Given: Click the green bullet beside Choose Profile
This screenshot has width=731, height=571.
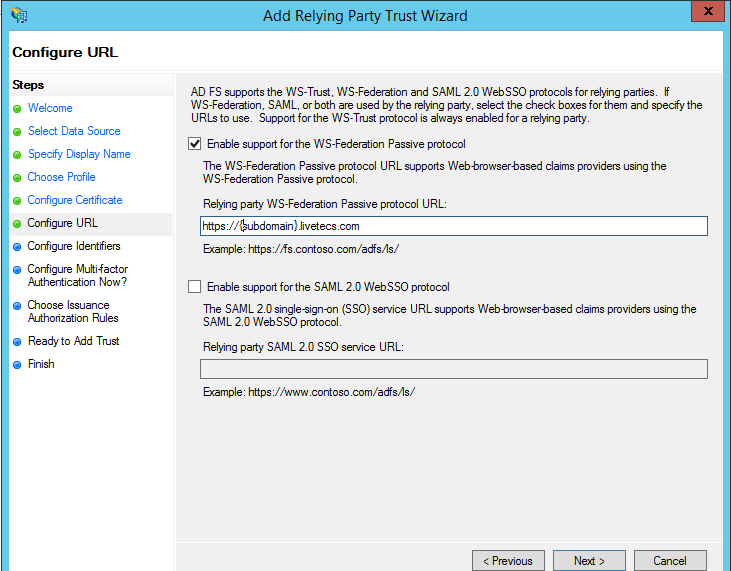Looking at the screenshot, I should click(17, 178).
